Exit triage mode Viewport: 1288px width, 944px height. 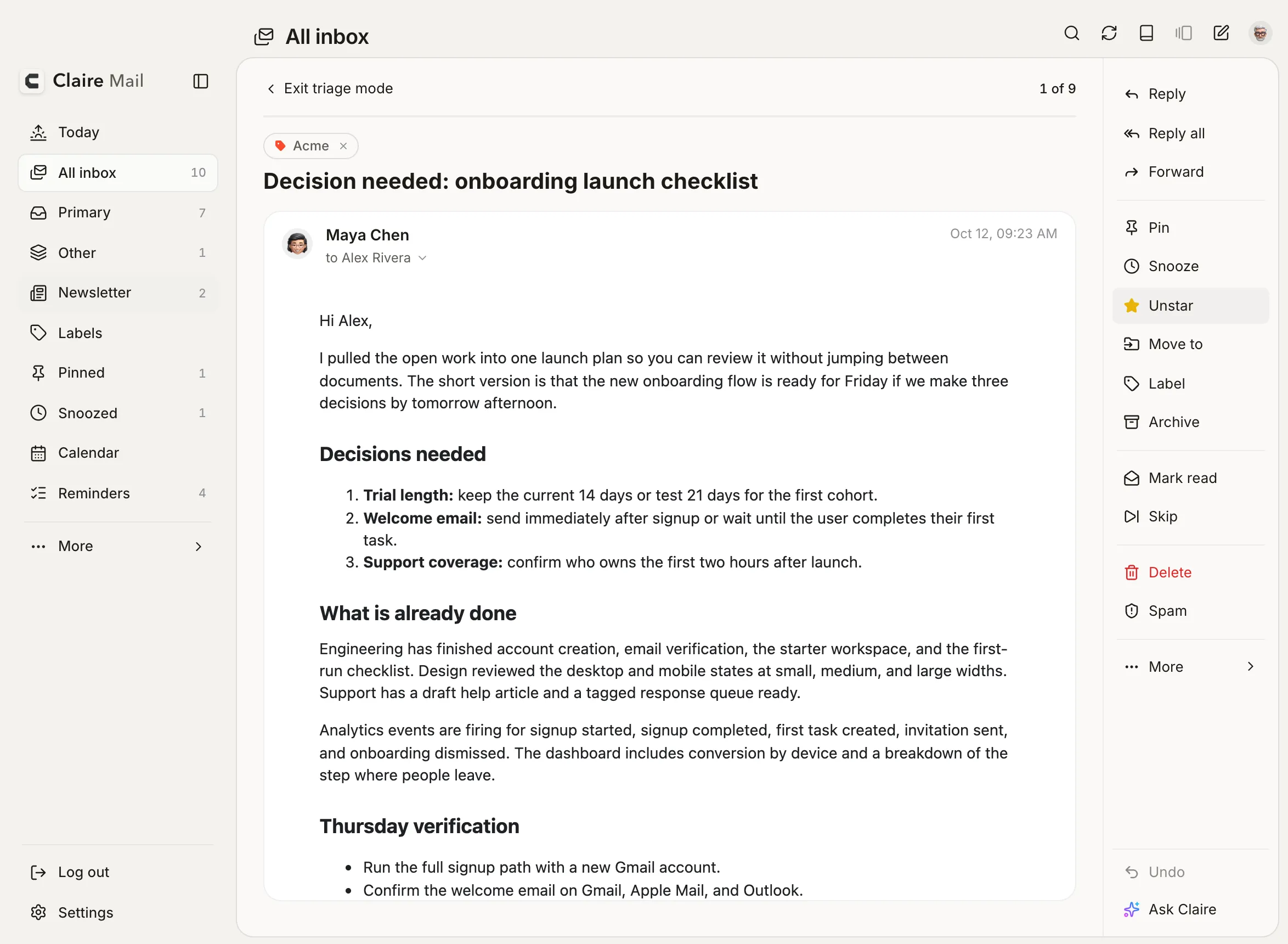330,88
